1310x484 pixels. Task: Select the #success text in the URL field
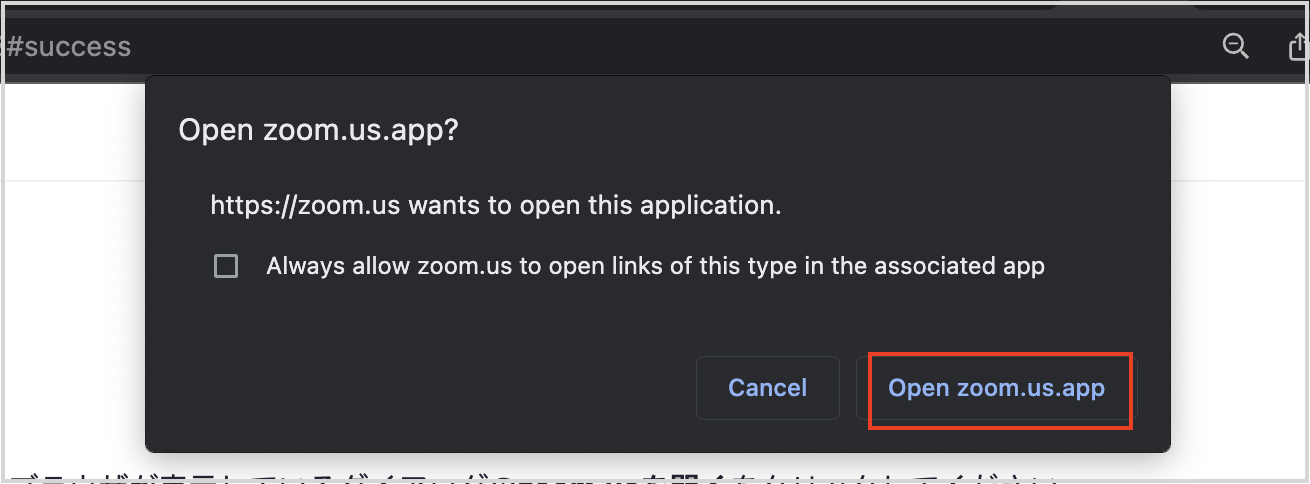(x=68, y=46)
